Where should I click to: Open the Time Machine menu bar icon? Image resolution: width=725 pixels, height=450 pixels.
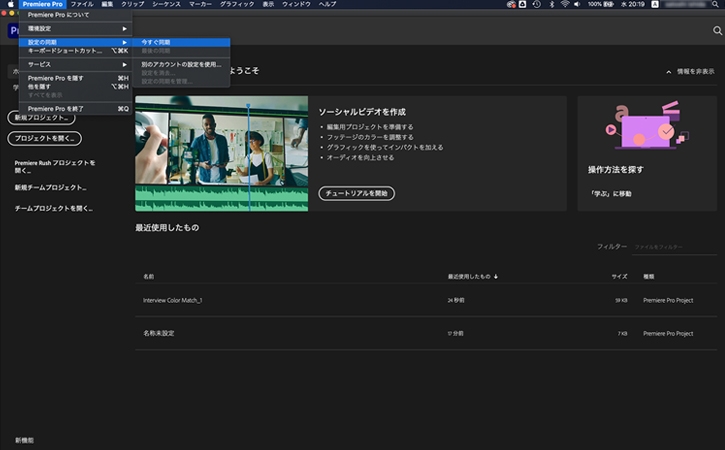[x=537, y=4]
